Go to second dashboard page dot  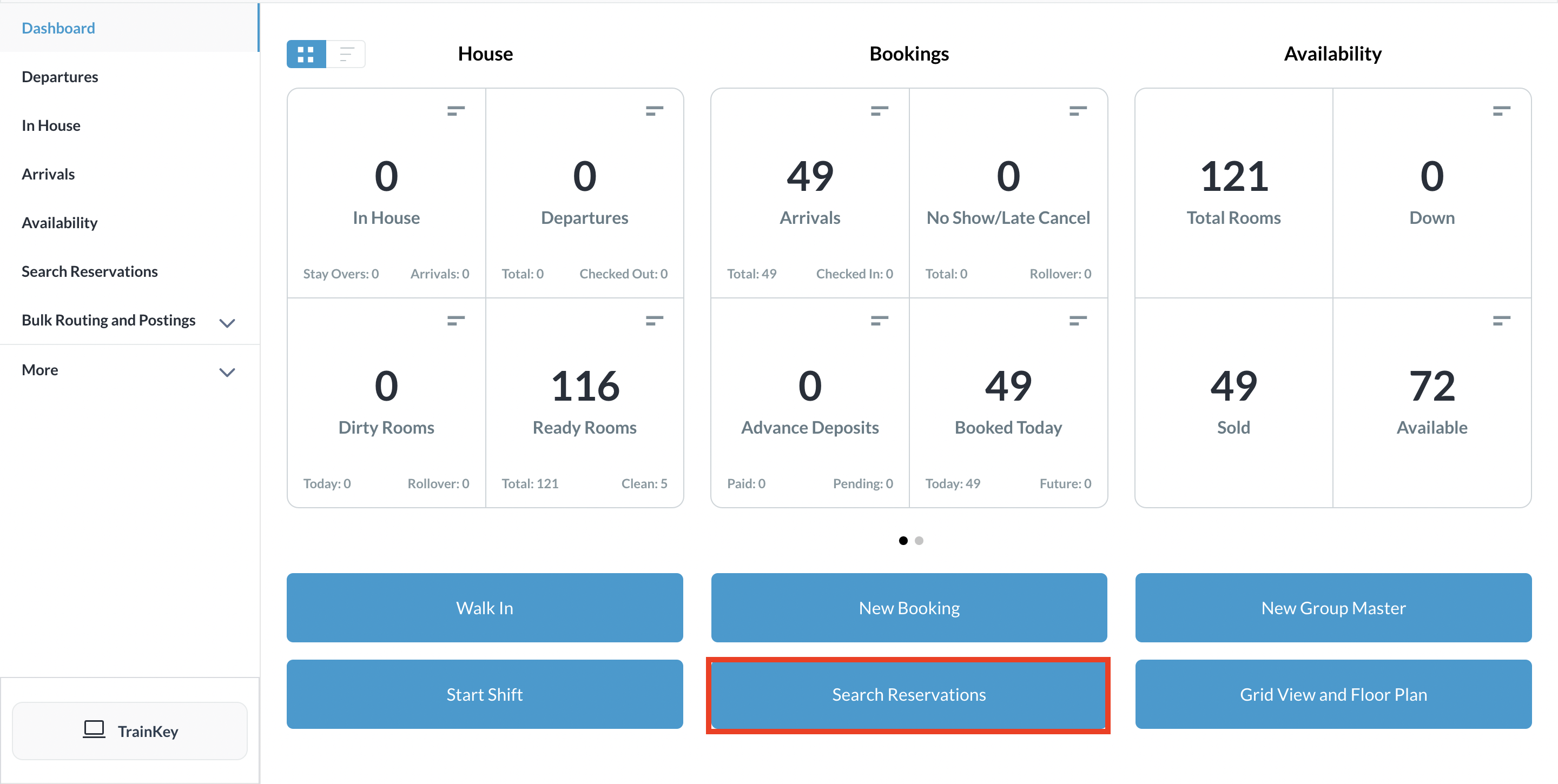tap(919, 540)
